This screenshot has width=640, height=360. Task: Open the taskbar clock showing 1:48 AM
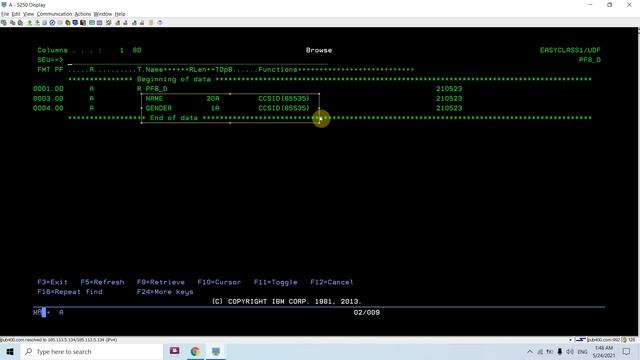pyautogui.click(x=604, y=351)
